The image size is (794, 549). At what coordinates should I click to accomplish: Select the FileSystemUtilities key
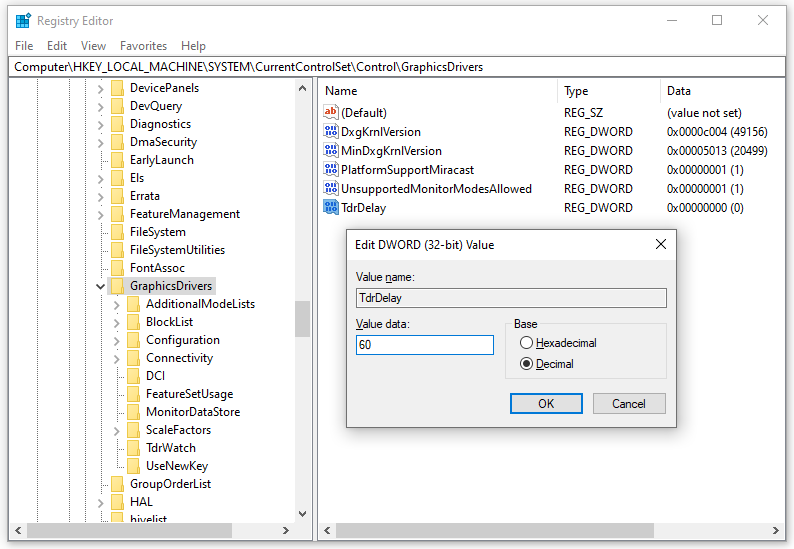point(177,250)
